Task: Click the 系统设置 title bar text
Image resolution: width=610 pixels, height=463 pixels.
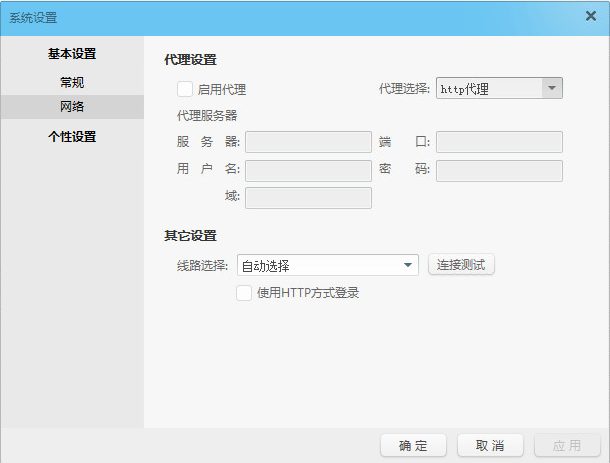Action: [34, 17]
